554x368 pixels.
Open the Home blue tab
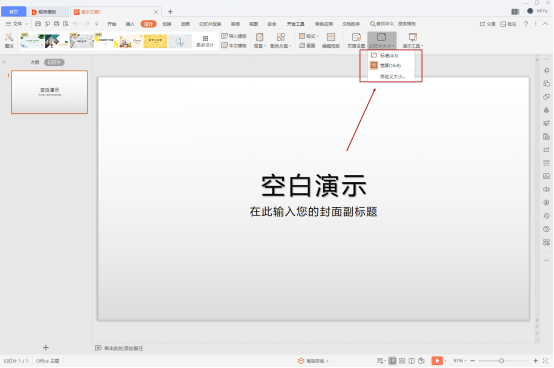13,12
